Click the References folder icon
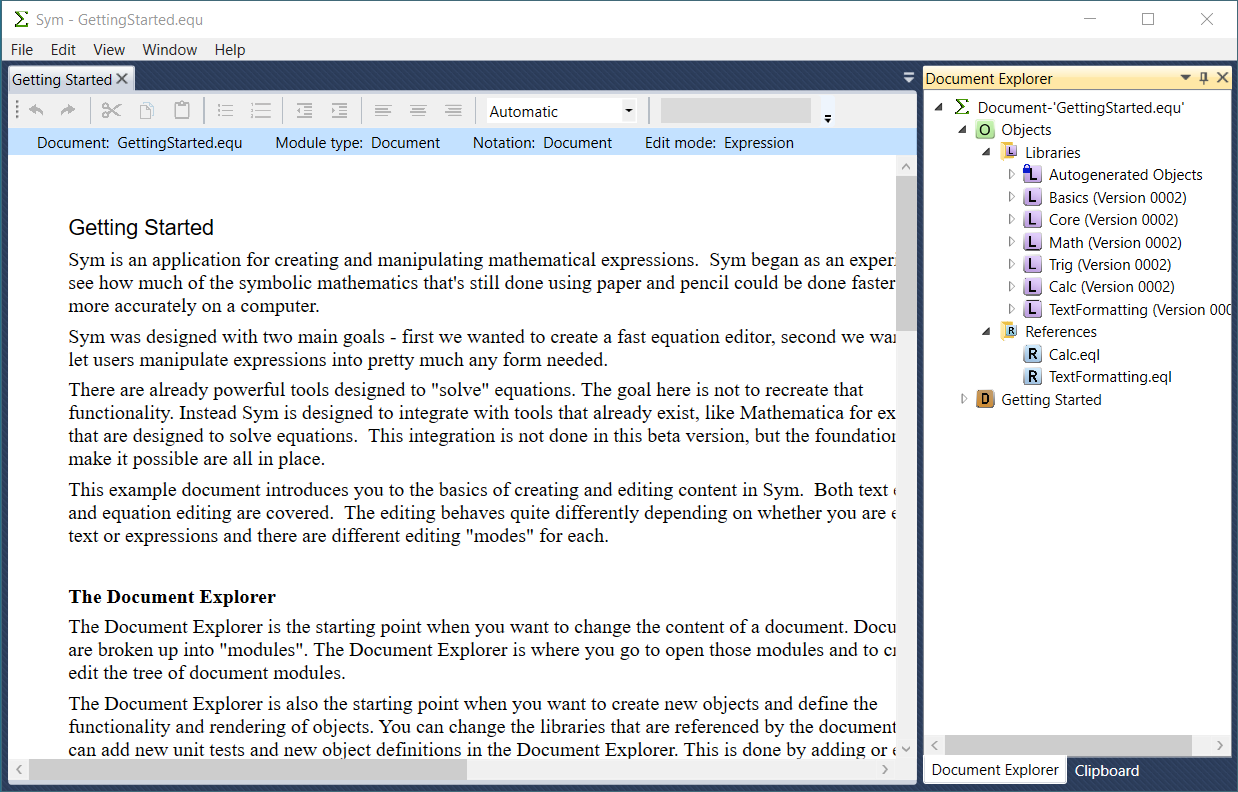Screen dimensions: 1238x792 1009,332
